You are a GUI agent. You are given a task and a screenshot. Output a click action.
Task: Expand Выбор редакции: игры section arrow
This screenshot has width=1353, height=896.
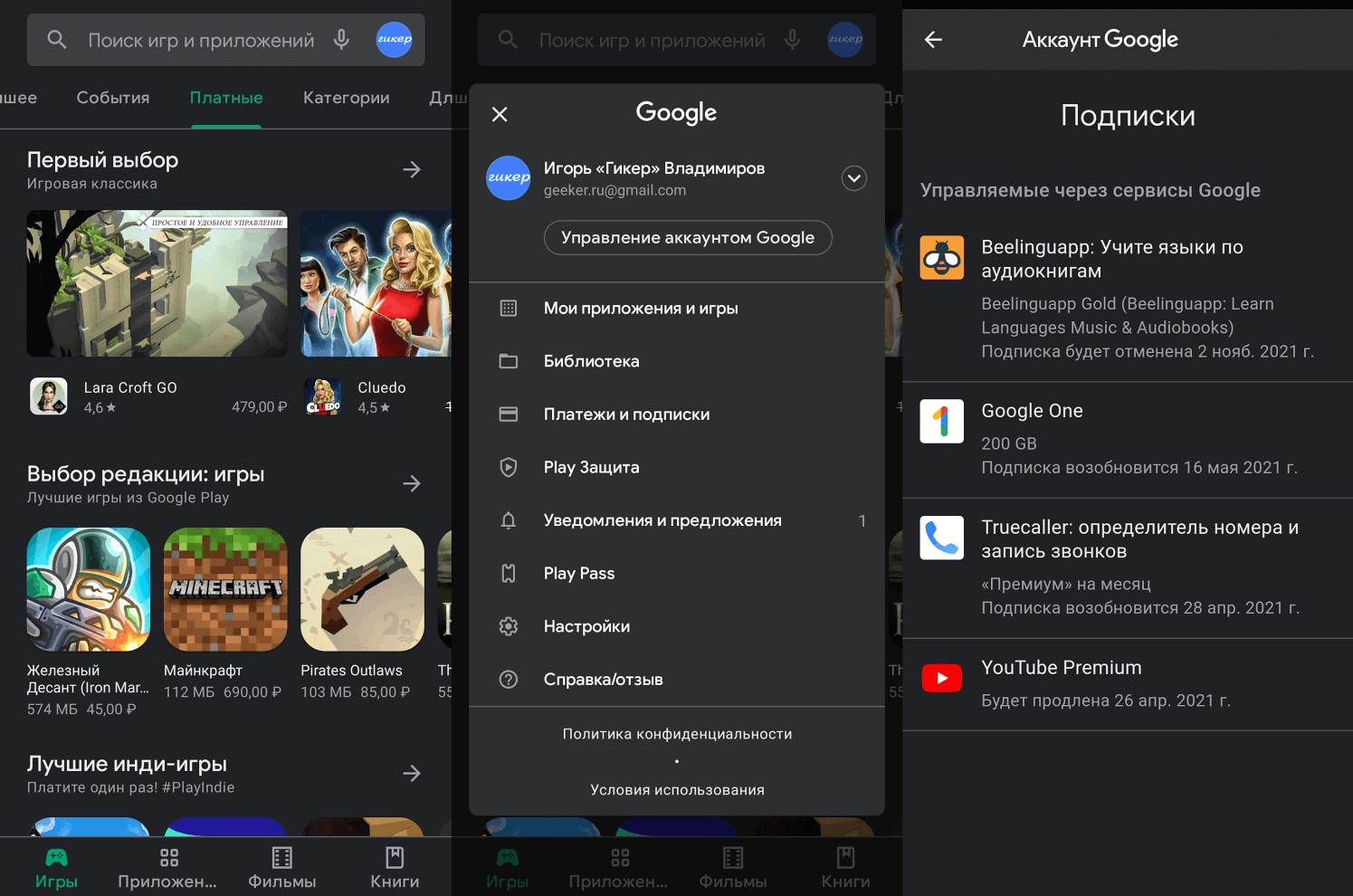tap(412, 484)
